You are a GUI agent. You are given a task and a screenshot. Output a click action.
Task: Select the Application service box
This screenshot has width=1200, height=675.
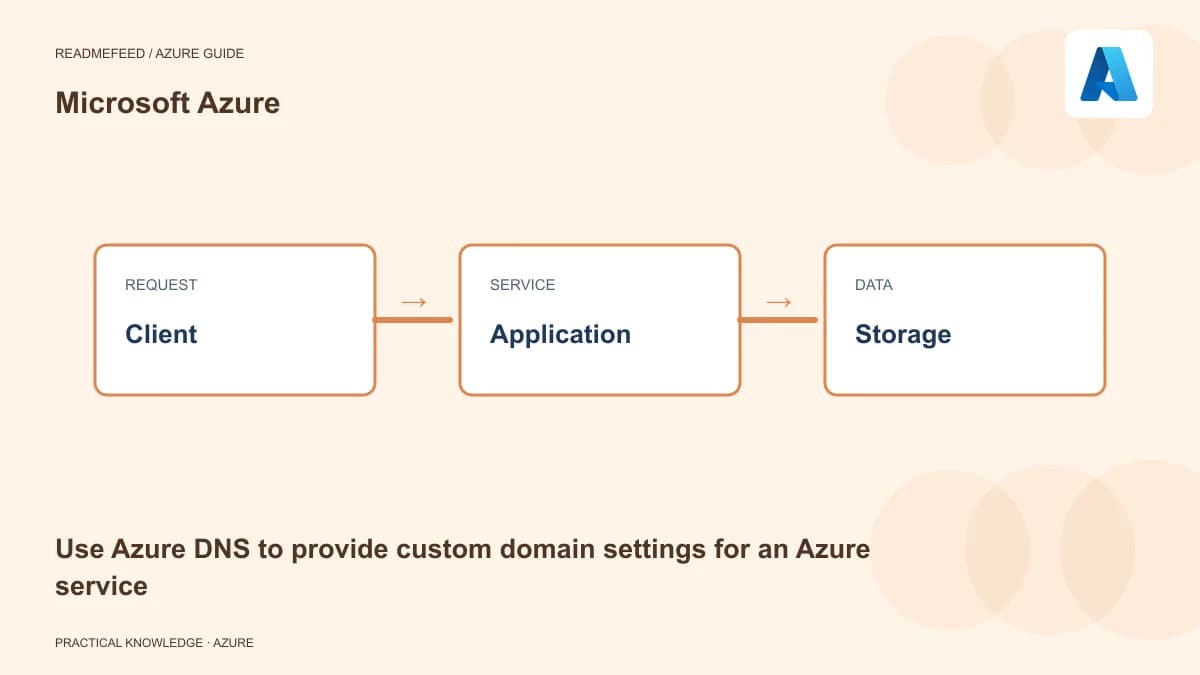pos(600,320)
